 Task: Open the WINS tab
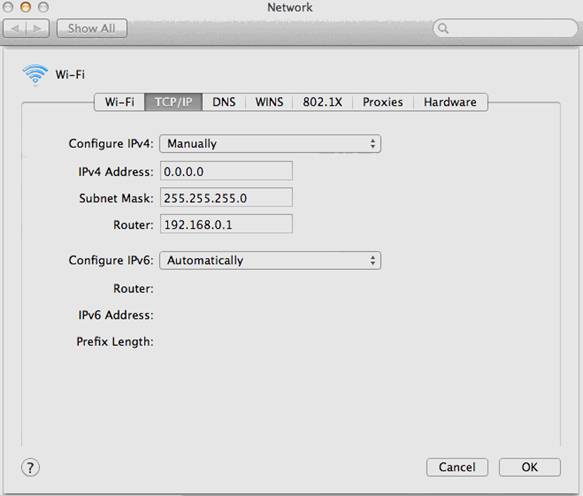[269, 102]
